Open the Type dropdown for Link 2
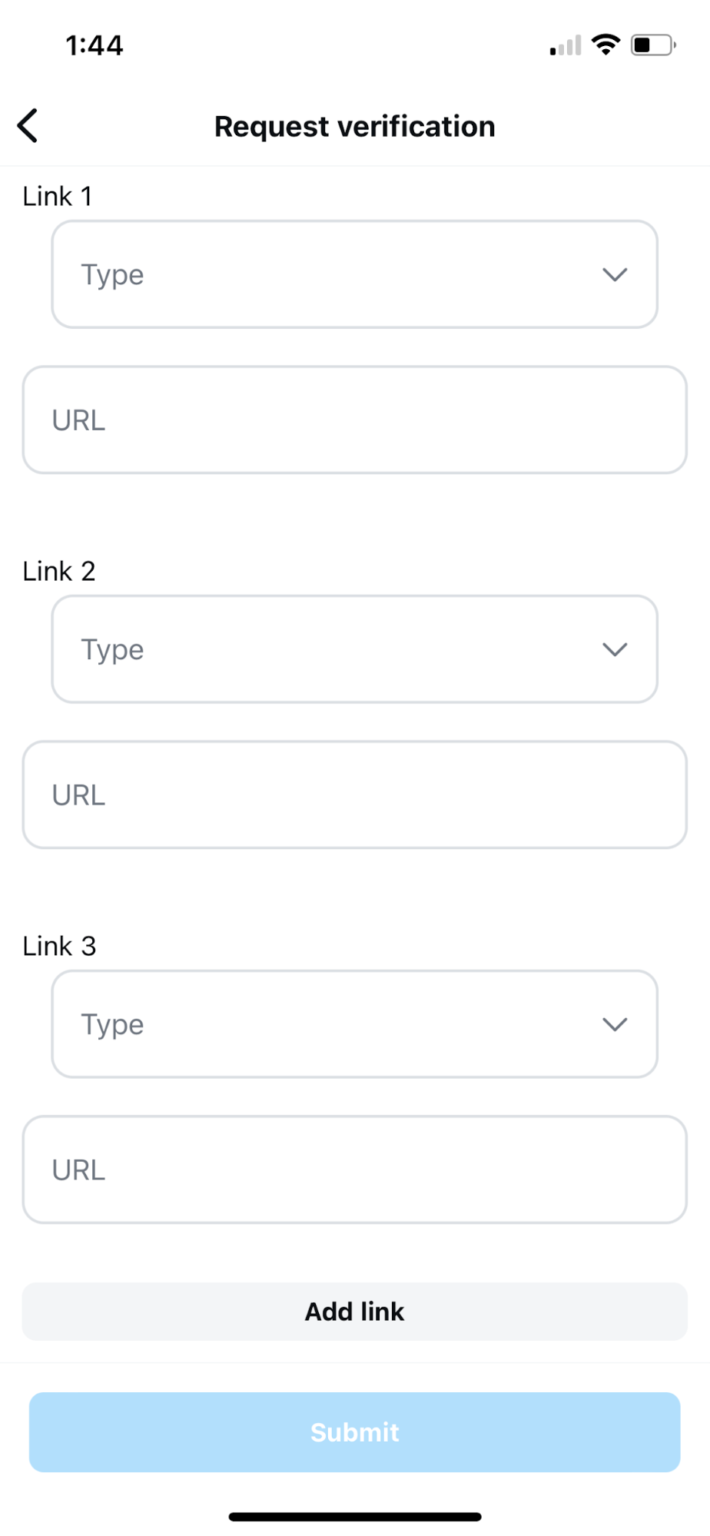The image size is (710, 1536). tap(355, 649)
